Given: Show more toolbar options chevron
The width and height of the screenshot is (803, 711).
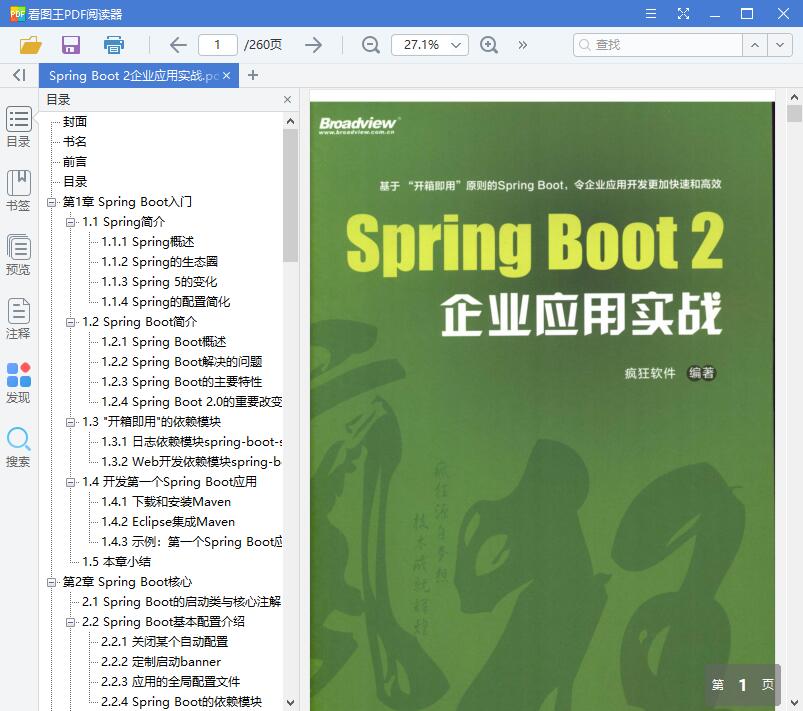Looking at the screenshot, I should [x=522, y=45].
